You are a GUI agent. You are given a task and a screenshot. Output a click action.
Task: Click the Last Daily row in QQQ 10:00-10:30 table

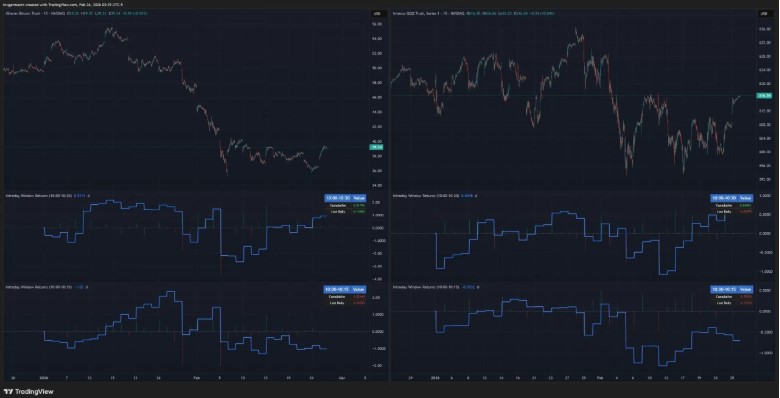(x=731, y=211)
